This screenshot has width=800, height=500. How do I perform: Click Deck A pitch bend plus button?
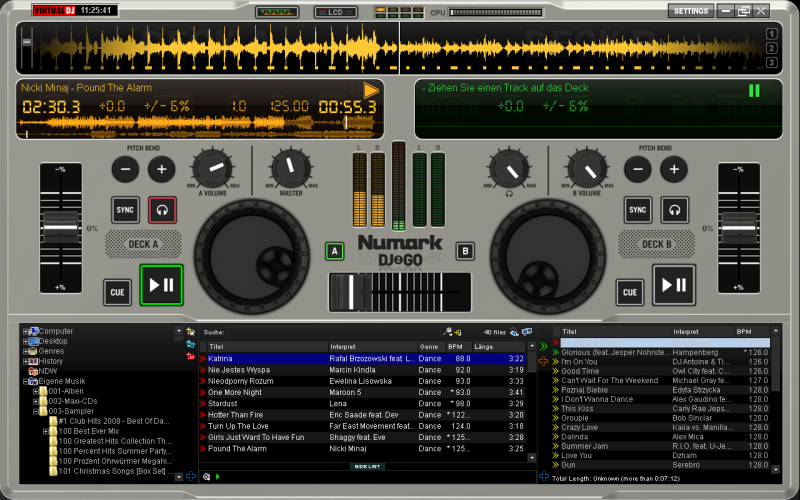161,169
